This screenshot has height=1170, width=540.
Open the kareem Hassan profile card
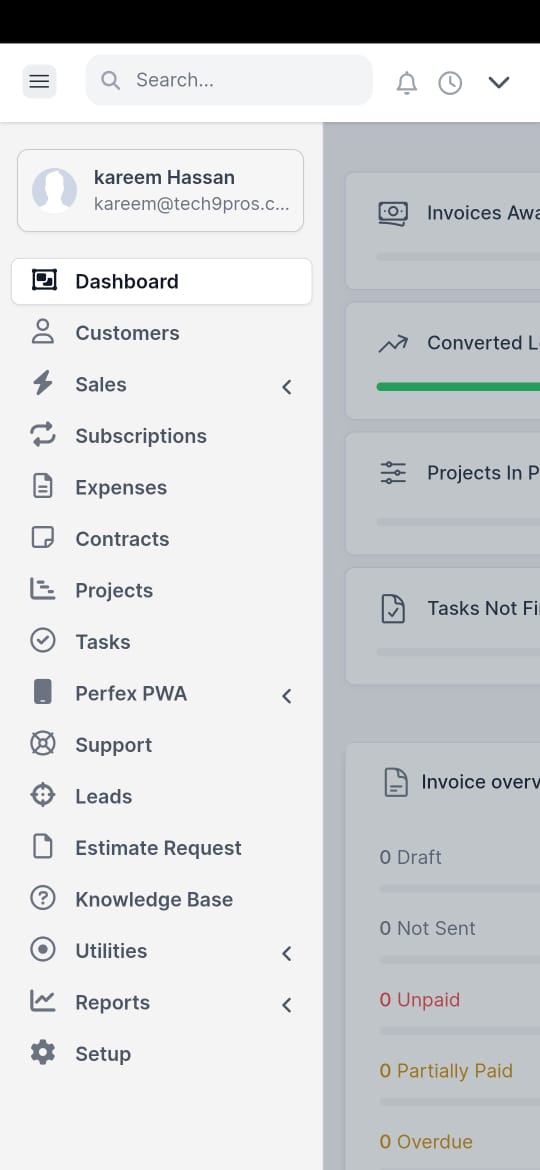[160, 190]
